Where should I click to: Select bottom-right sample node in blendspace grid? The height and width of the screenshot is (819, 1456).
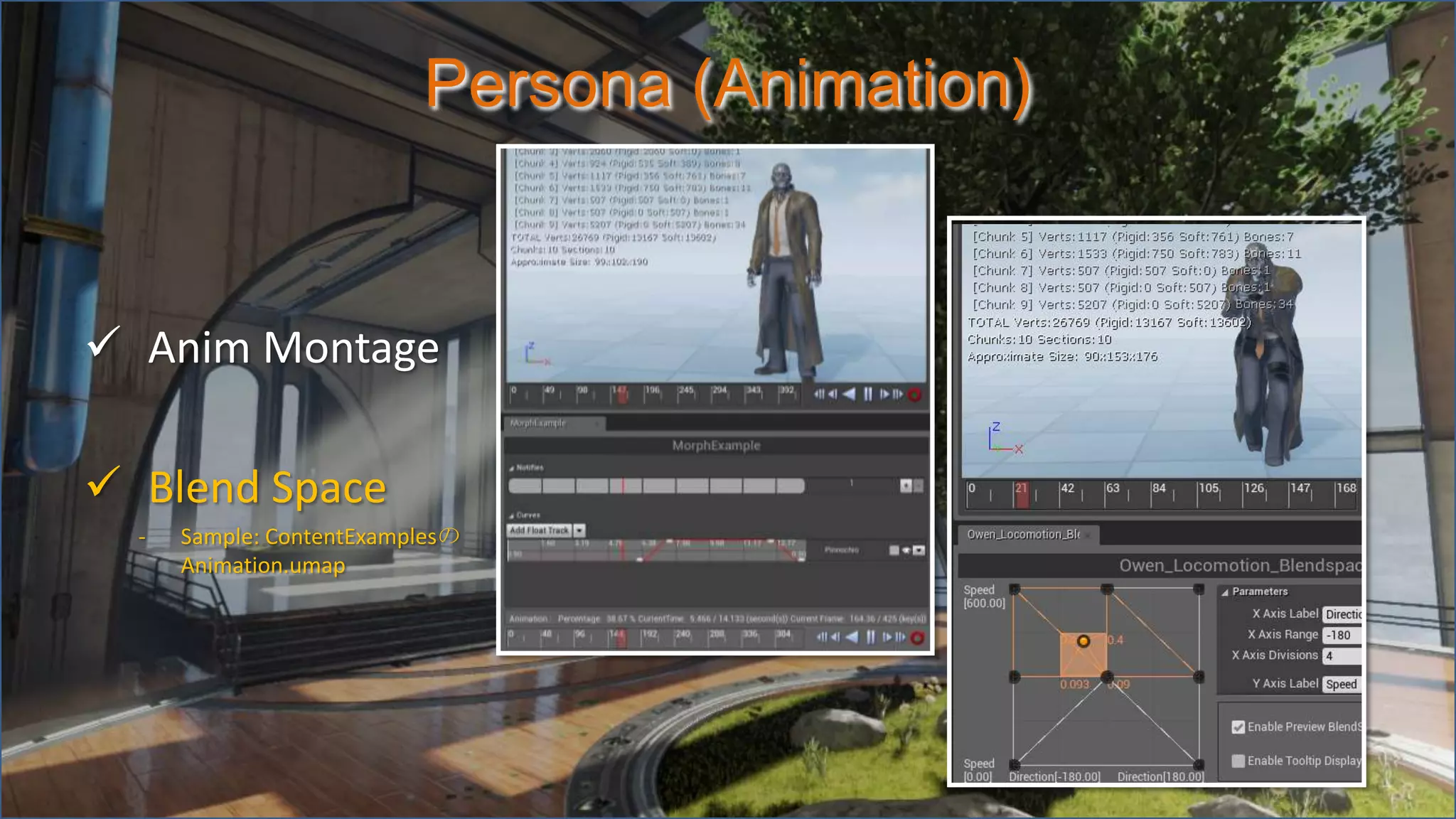[x=1199, y=765]
